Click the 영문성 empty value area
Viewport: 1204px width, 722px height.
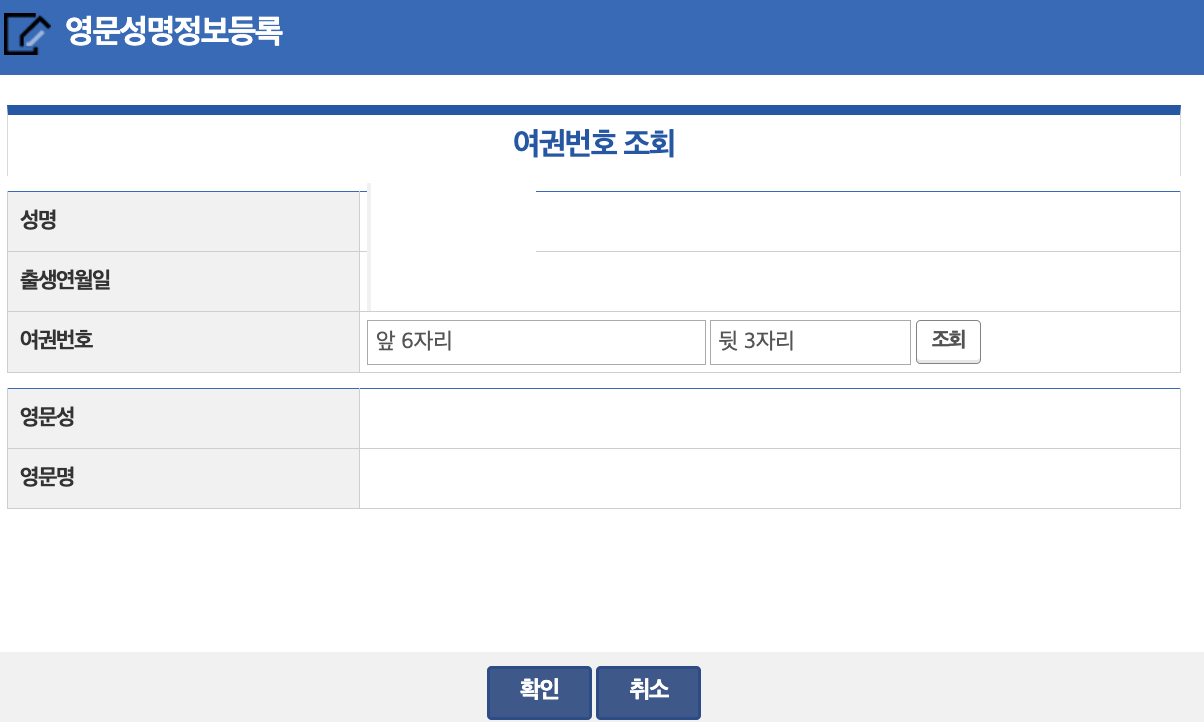click(x=770, y=418)
